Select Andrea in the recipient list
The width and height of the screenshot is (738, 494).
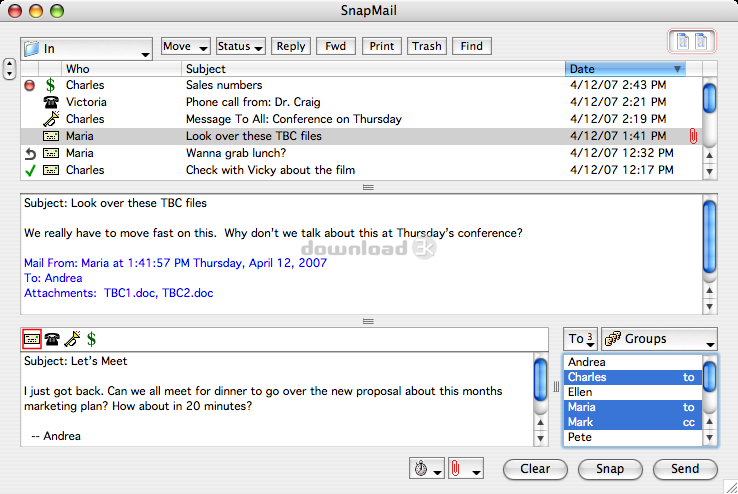click(632, 362)
